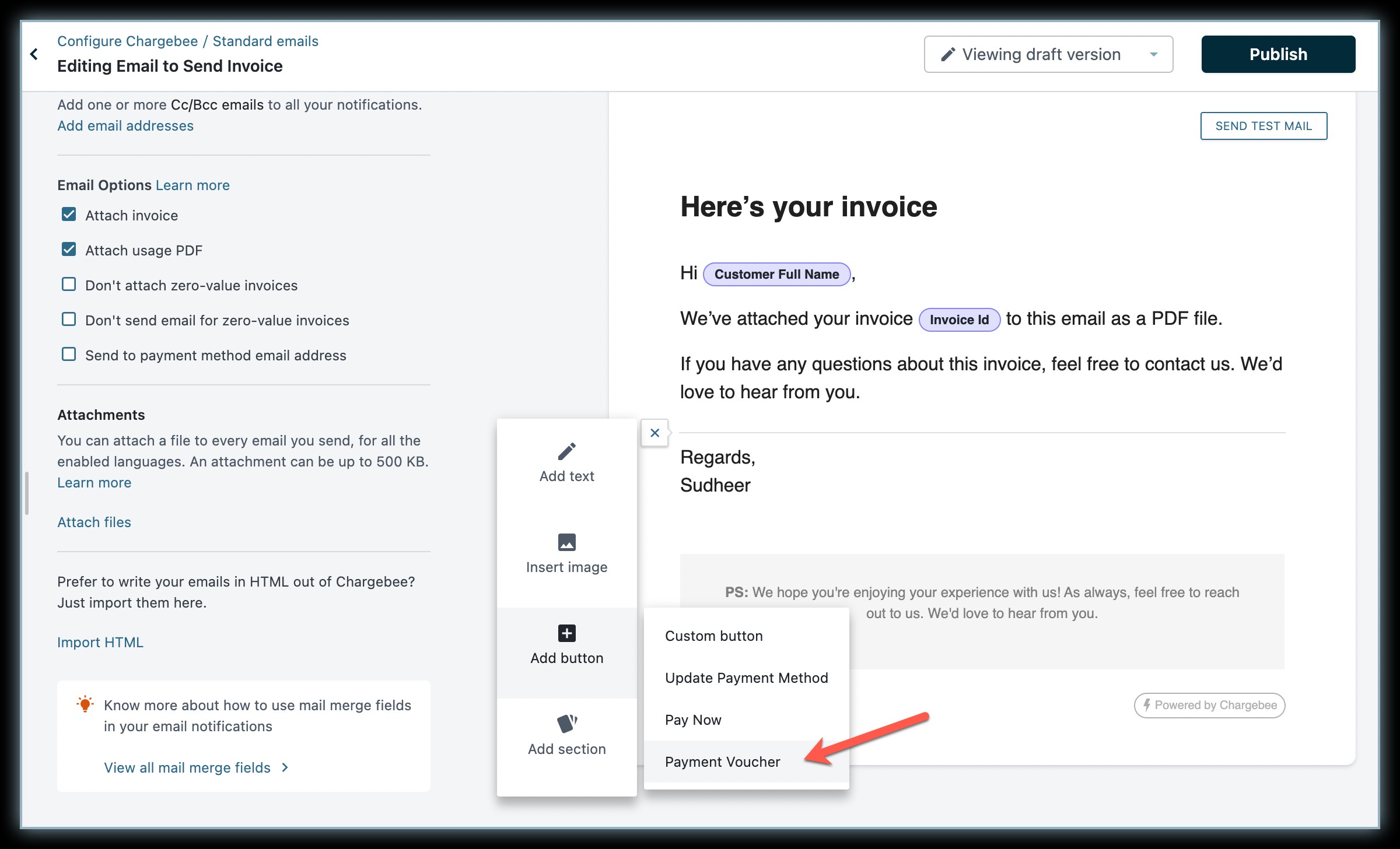
Task: Enable Don't attach zero-value invoices
Action: [x=69, y=285]
